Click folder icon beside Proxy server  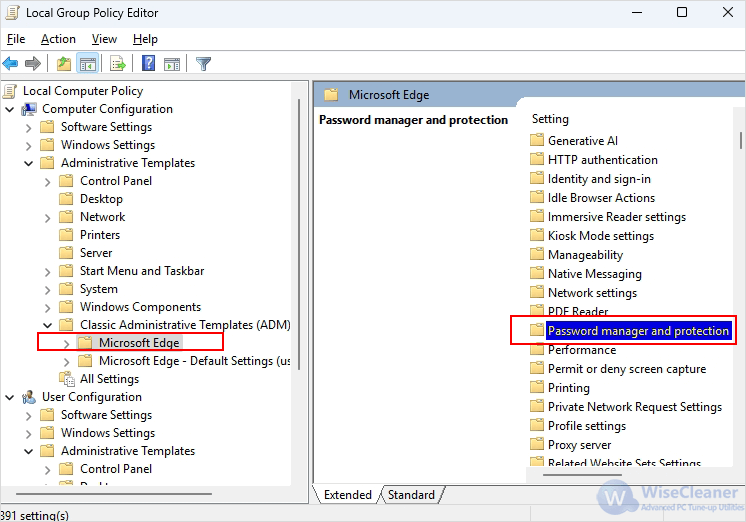click(x=537, y=444)
